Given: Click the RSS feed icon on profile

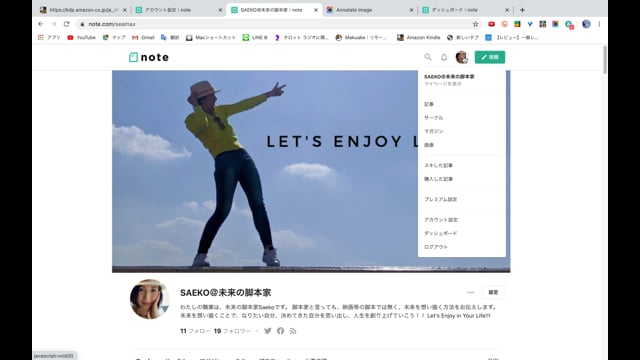Looking at the screenshot, I should click(x=293, y=331).
